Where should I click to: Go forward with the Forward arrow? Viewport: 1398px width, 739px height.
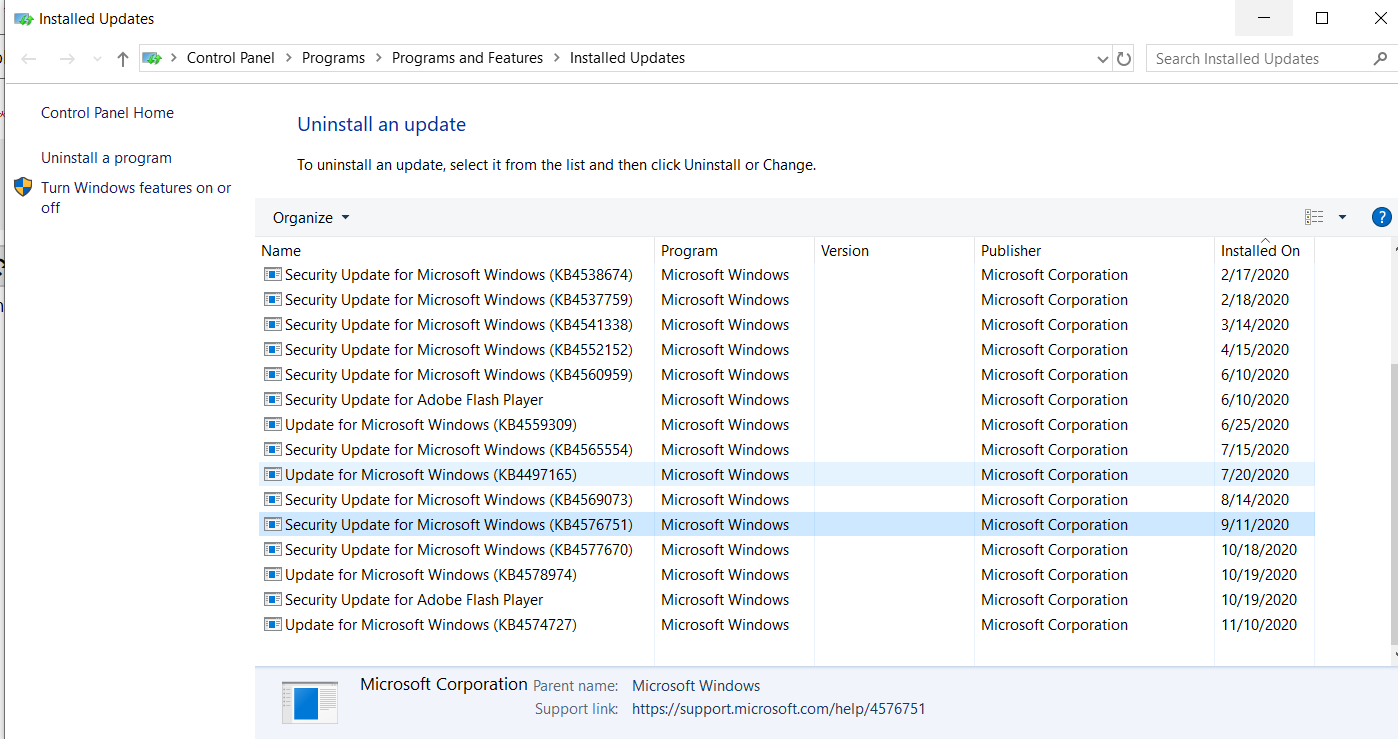[67, 59]
